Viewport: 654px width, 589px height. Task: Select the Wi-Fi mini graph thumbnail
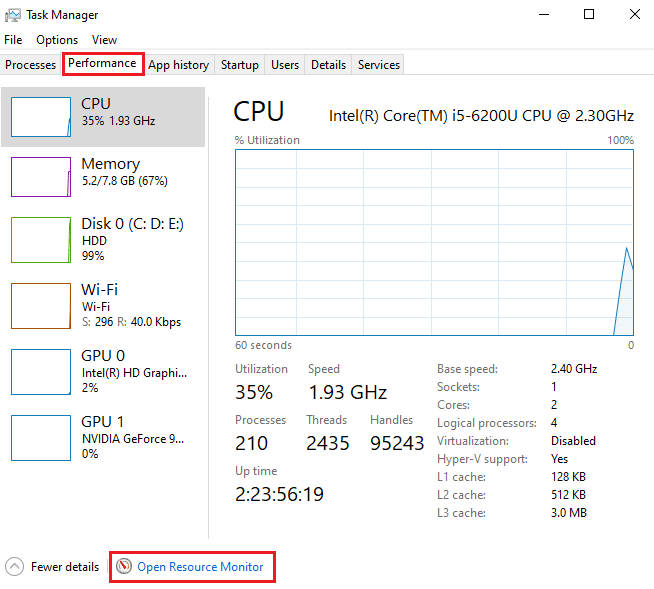coord(41,306)
